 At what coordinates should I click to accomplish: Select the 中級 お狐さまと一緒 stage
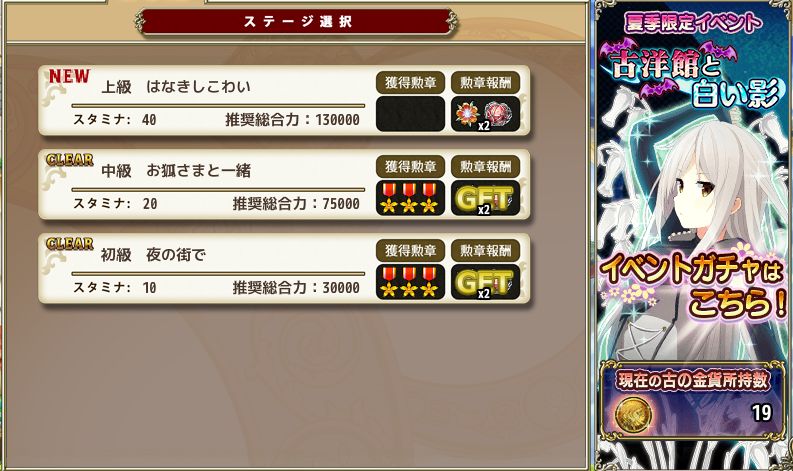click(284, 185)
